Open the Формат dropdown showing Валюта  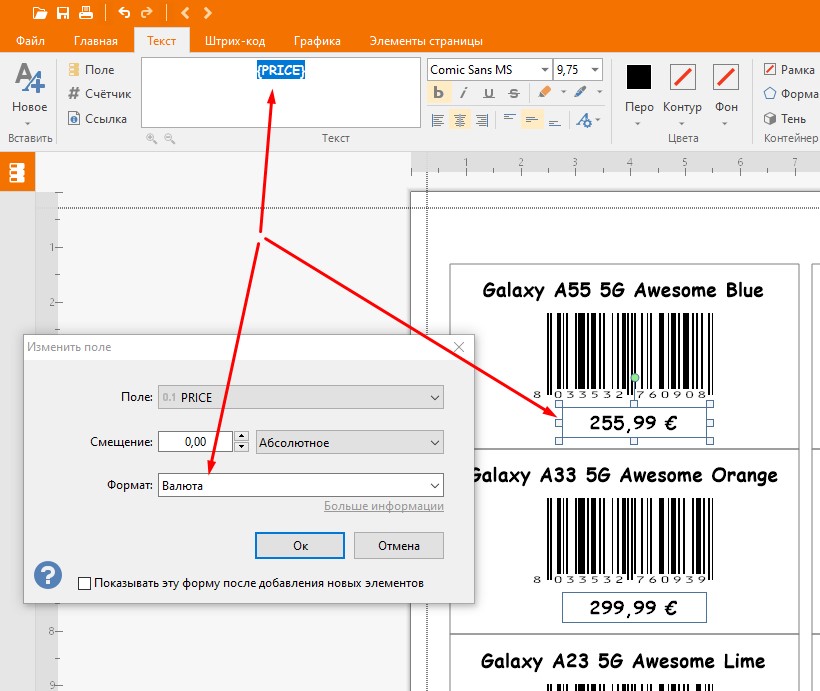(301, 485)
